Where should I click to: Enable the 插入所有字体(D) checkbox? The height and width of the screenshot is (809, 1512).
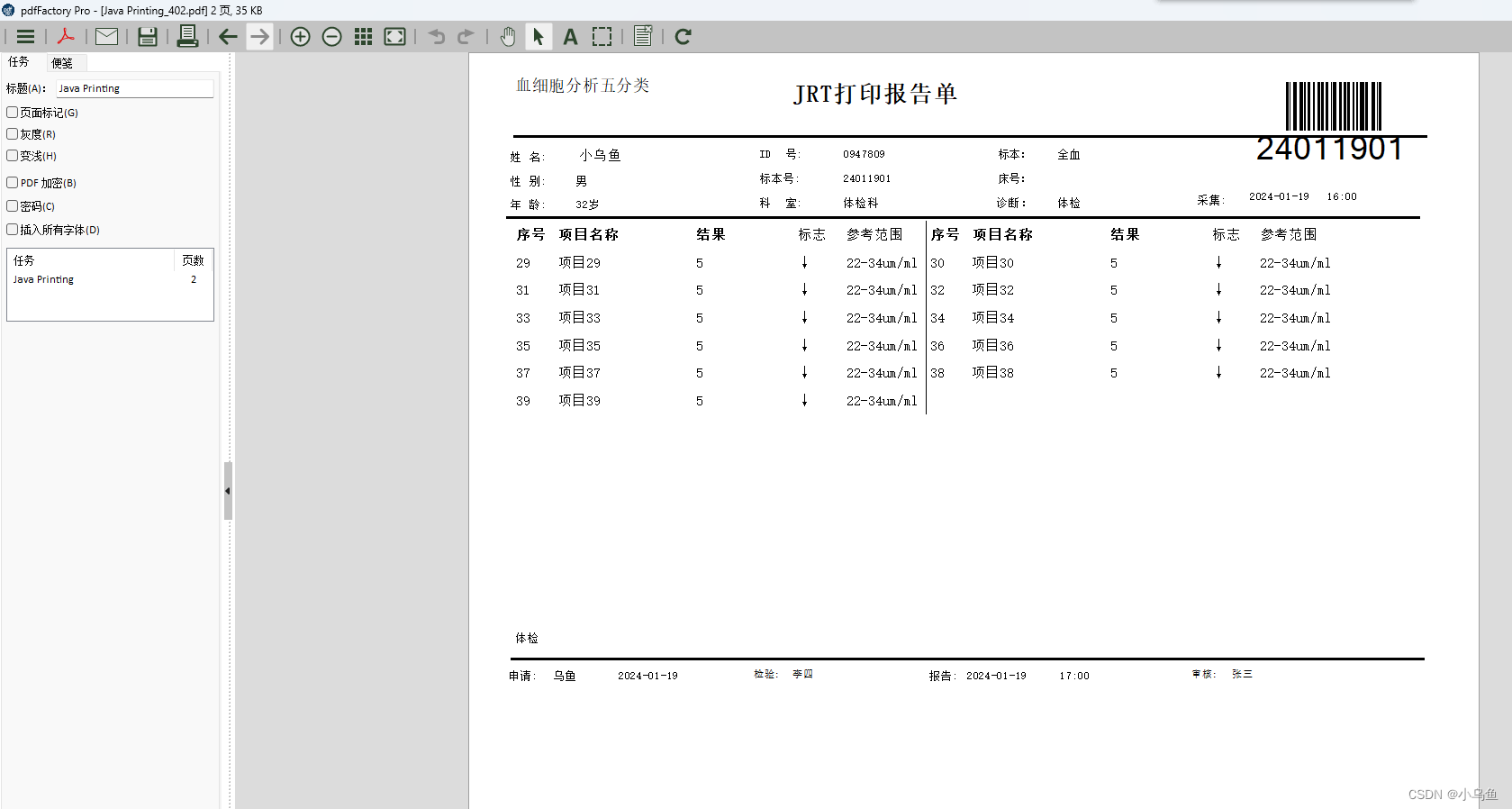[x=13, y=230]
